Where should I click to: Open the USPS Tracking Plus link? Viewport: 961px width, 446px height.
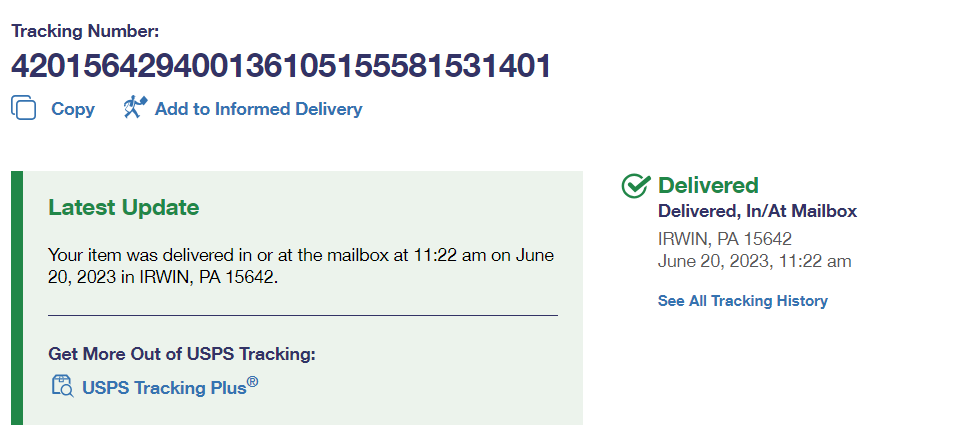coord(164,388)
